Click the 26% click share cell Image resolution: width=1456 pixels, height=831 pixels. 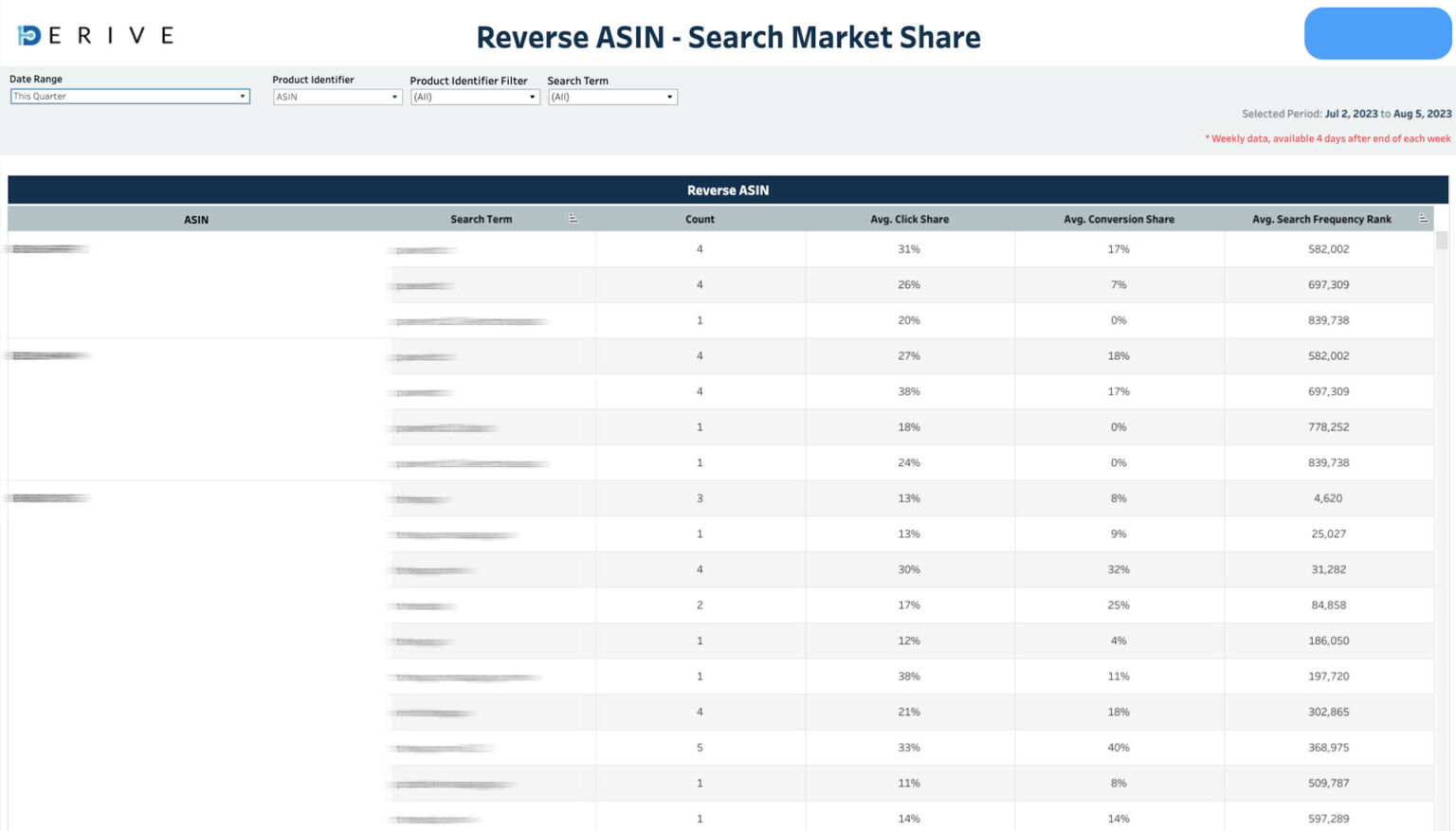pyautogui.click(x=909, y=284)
